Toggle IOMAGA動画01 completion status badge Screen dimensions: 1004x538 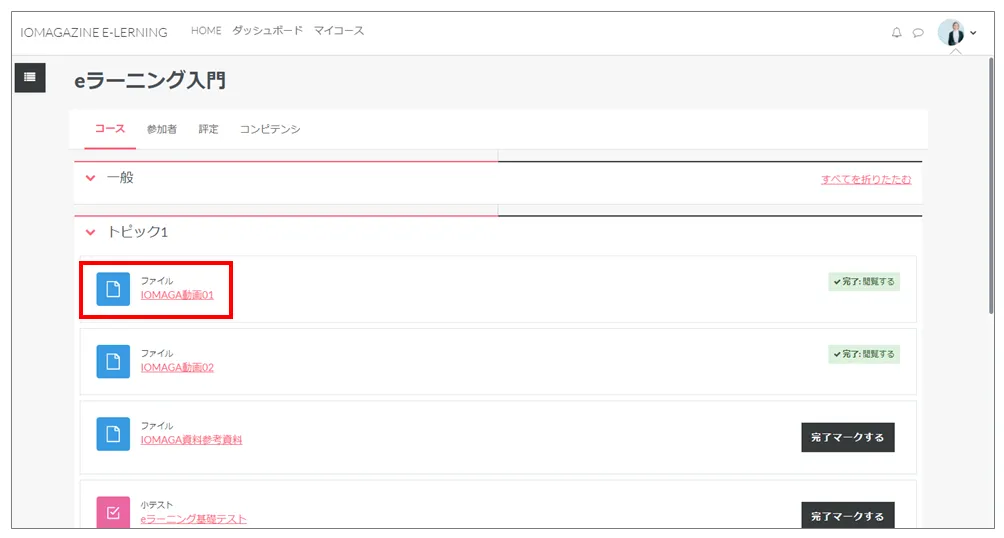pyautogui.click(x=864, y=282)
